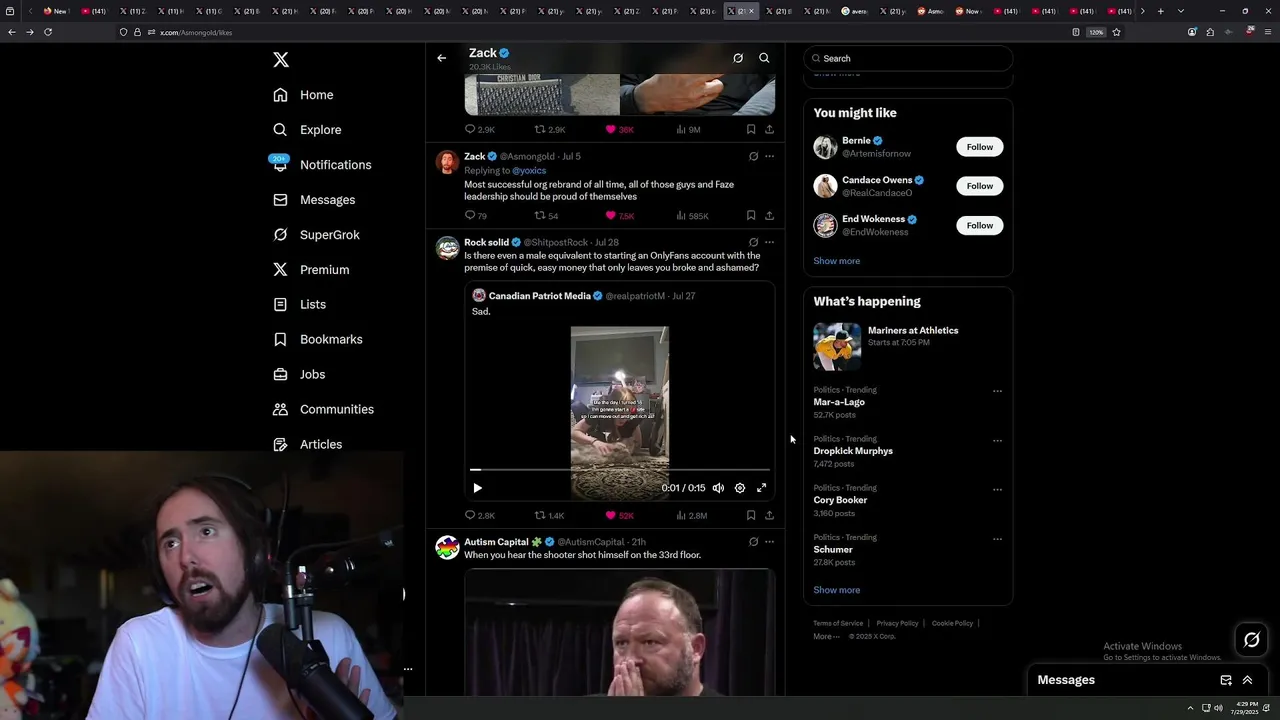The image size is (1280, 720).
Task: Seek on the video progress bar
Action: (620, 469)
